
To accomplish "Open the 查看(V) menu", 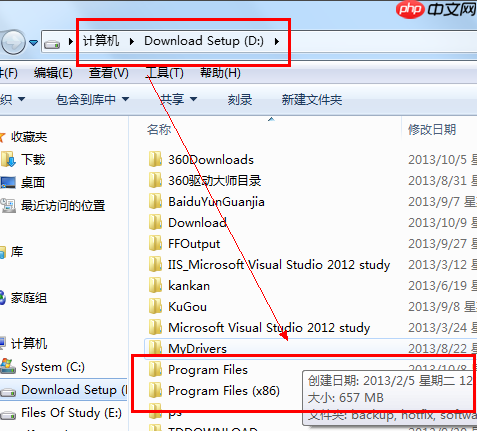I will point(109,73).
